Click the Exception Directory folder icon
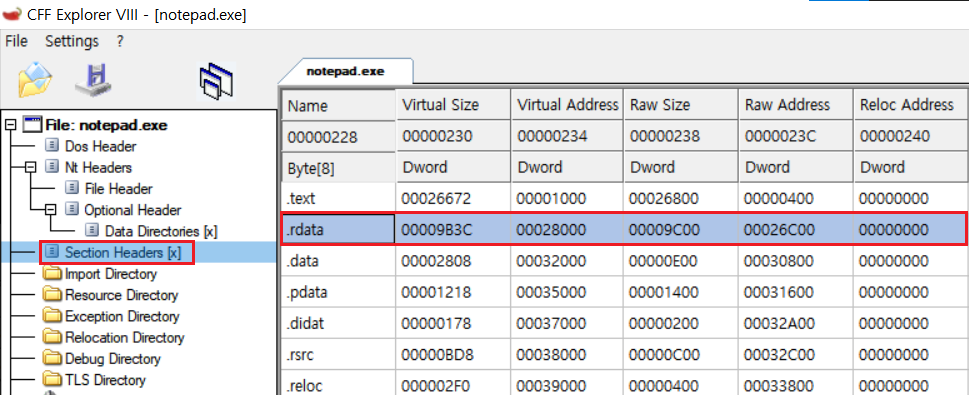Viewport: 969px width, 395px height. click(53, 316)
